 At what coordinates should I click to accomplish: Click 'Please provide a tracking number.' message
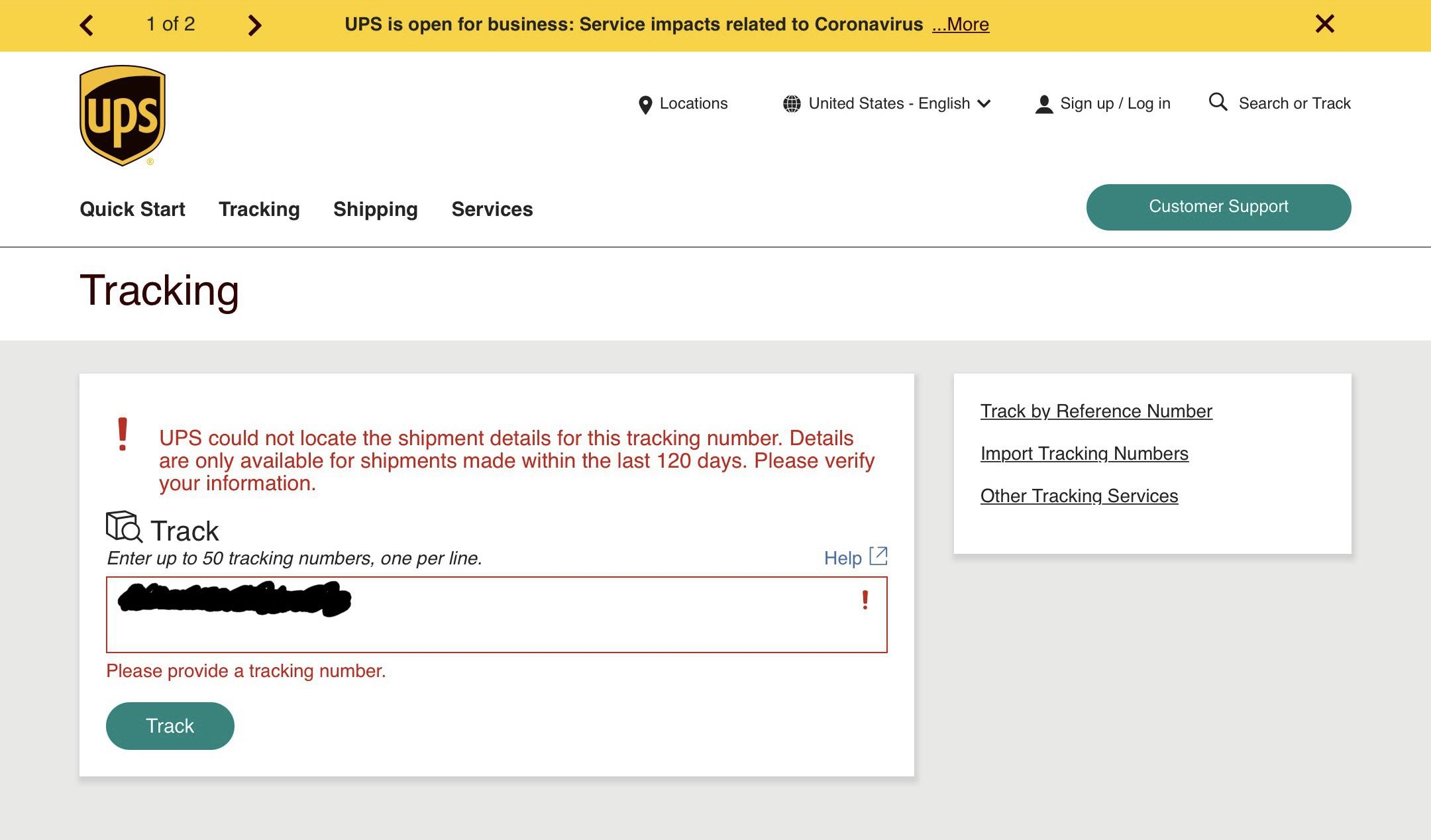[246, 671]
